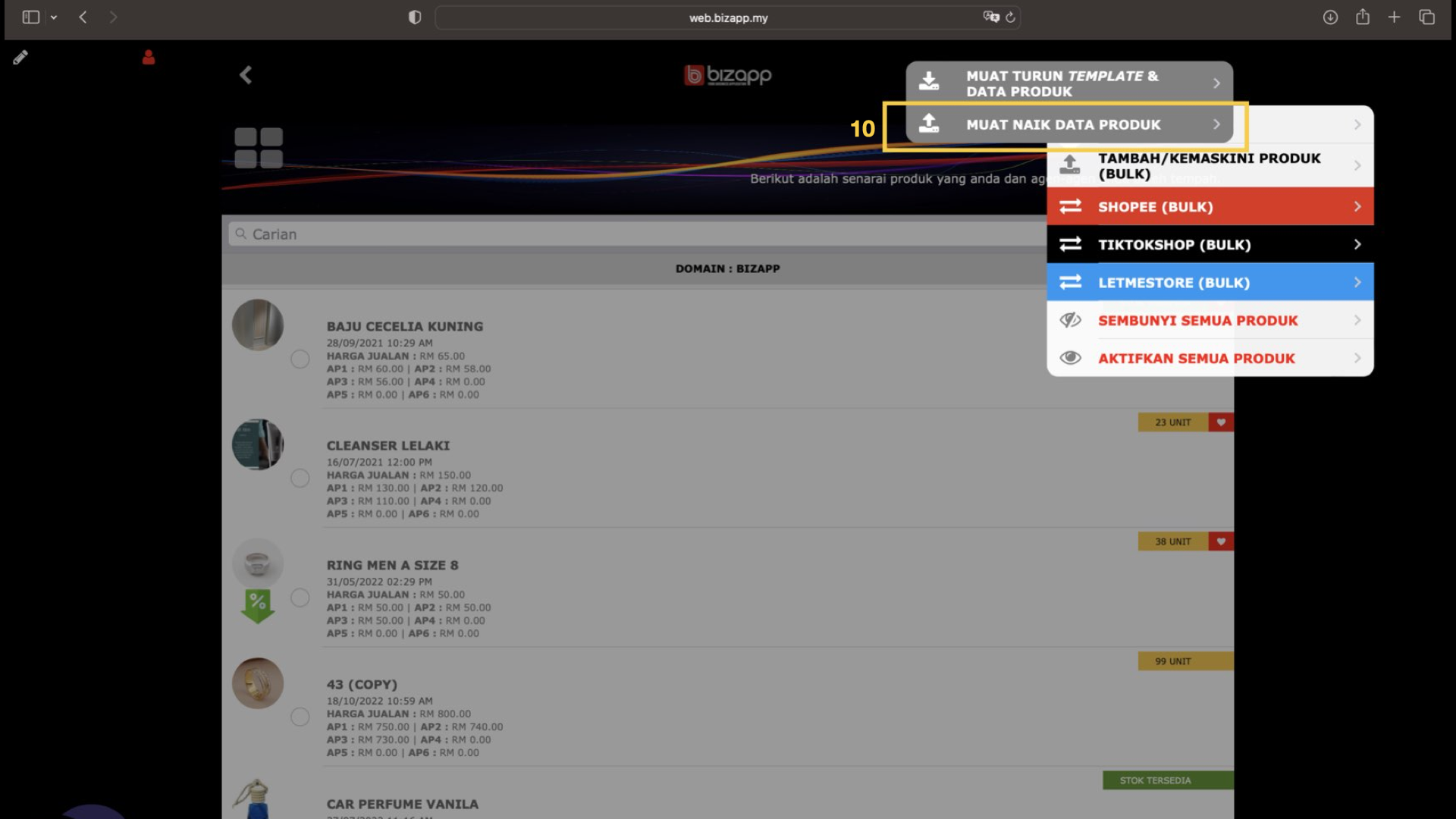Click the TikTokShop sync arrows icon
Viewport: 1456px width, 819px height.
tap(1070, 244)
